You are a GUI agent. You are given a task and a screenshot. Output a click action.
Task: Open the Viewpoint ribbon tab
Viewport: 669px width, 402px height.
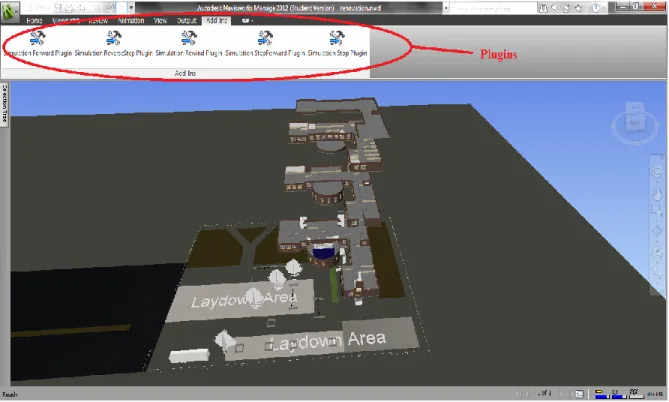click(x=66, y=20)
